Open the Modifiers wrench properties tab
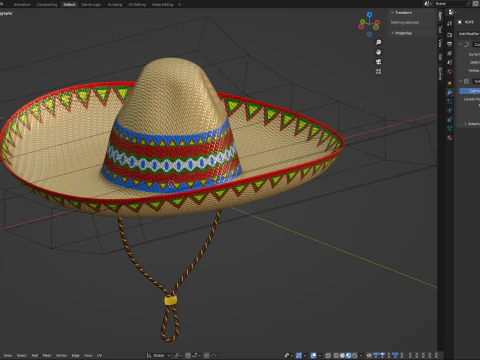The image size is (480, 360). click(x=450, y=92)
